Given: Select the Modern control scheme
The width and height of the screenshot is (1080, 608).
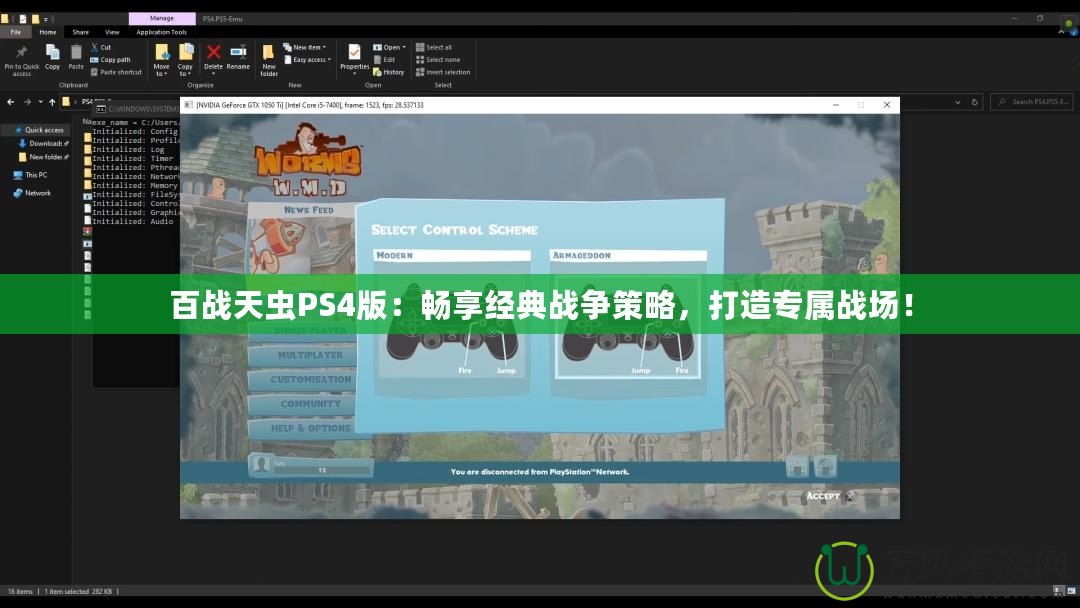Looking at the screenshot, I should point(452,320).
